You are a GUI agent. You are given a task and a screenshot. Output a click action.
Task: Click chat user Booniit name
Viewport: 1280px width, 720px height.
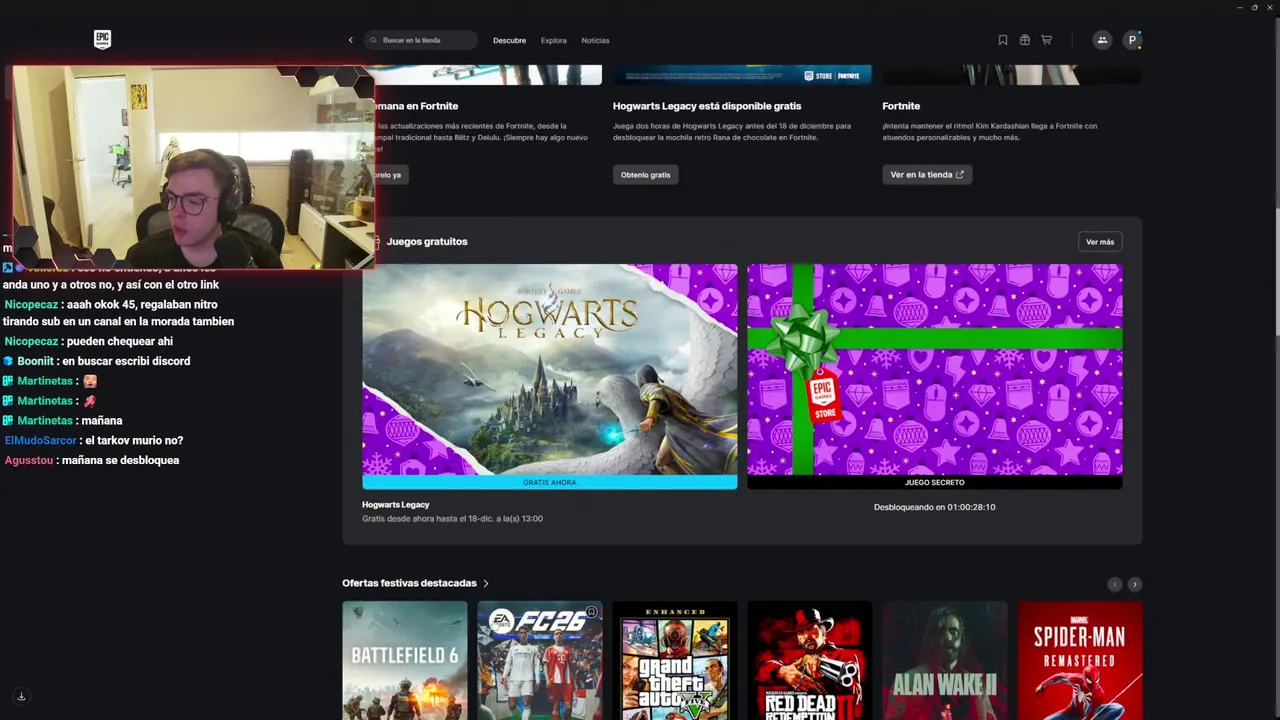[35, 361]
